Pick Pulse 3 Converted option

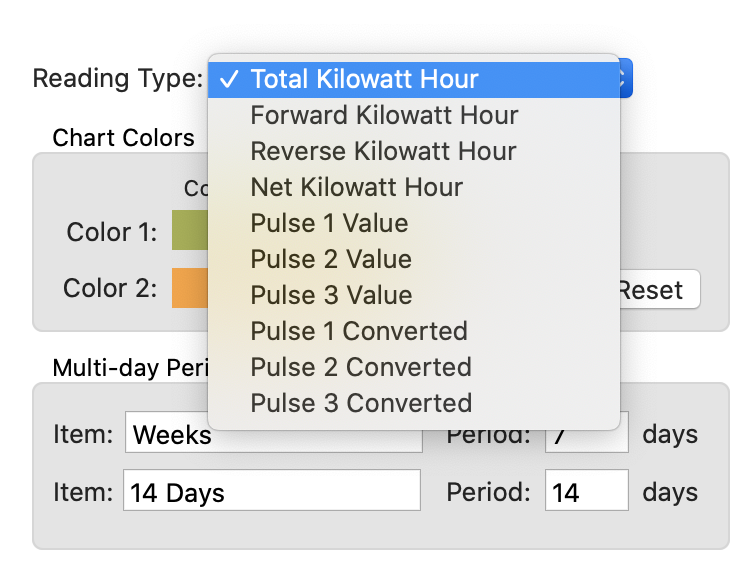[360, 403]
